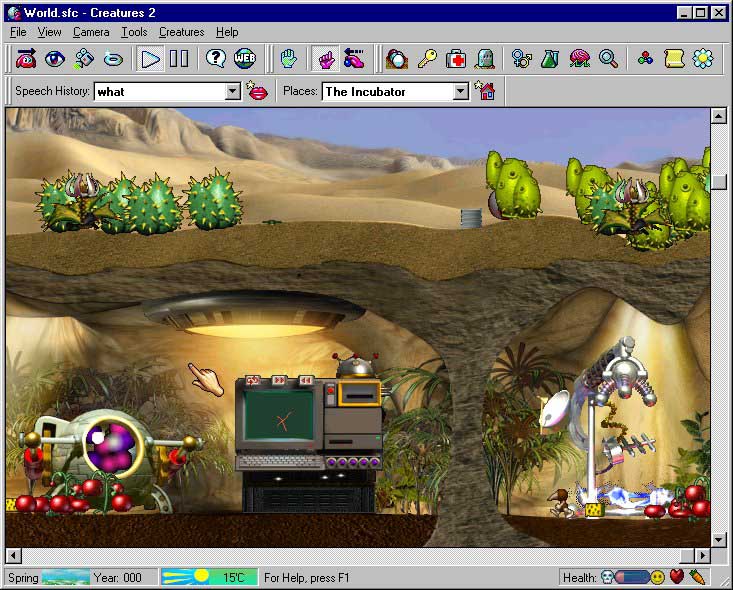Open the green flask science kit

(x=550, y=59)
